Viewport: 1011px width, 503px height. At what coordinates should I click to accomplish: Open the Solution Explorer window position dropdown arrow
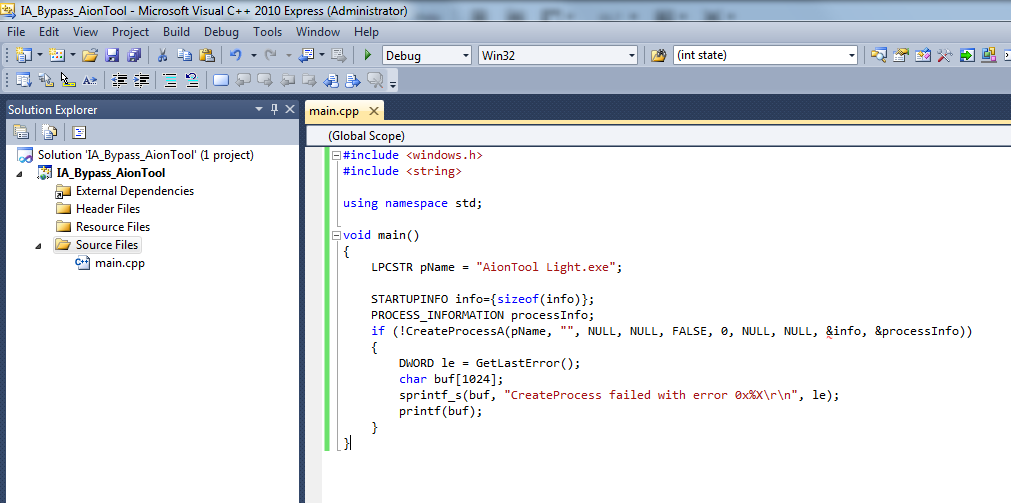(x=259, y=110)
